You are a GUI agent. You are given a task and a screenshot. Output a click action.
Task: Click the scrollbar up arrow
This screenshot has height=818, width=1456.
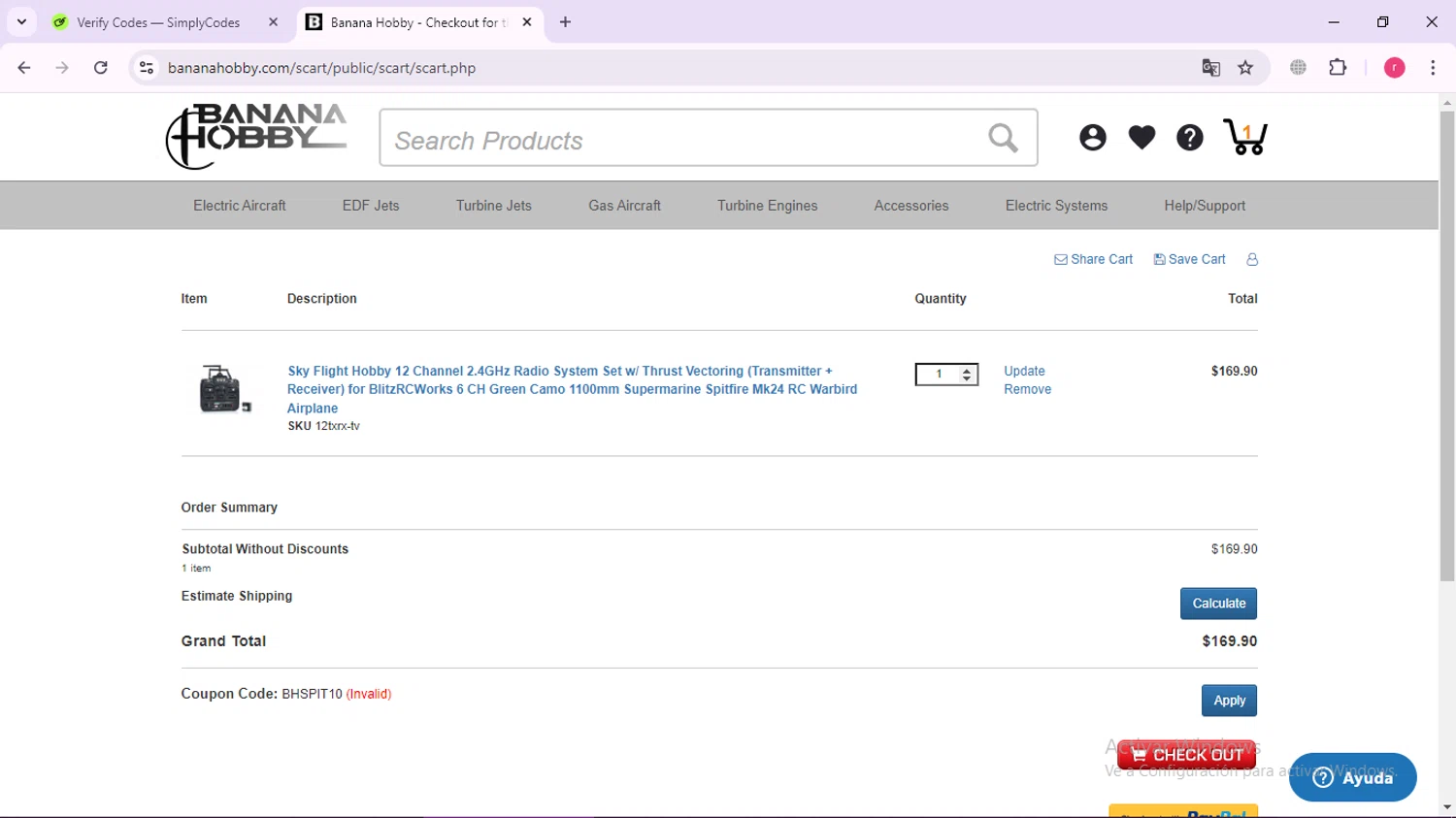pos(1447,102)
